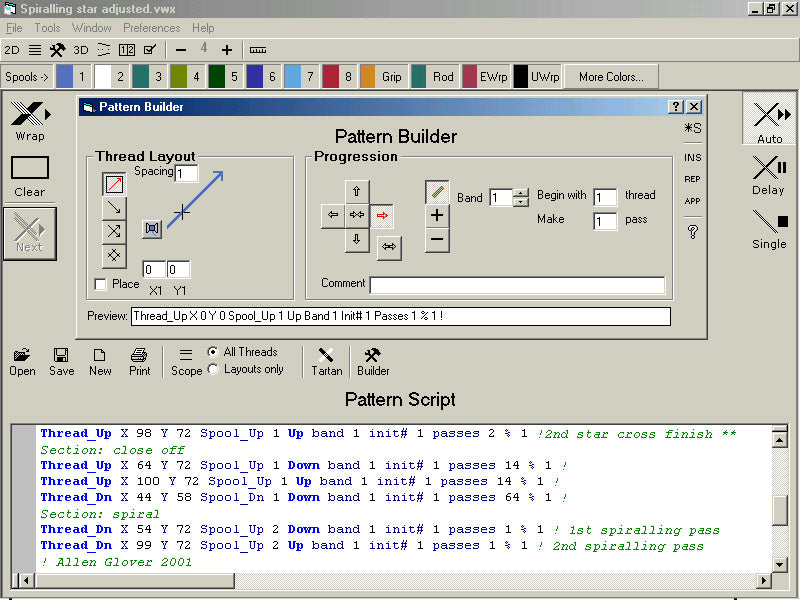Image resolution: width=800 pixels, height=600 pixels.
Task: Select the Auto run mode icon
Action: tap(769, 113)
